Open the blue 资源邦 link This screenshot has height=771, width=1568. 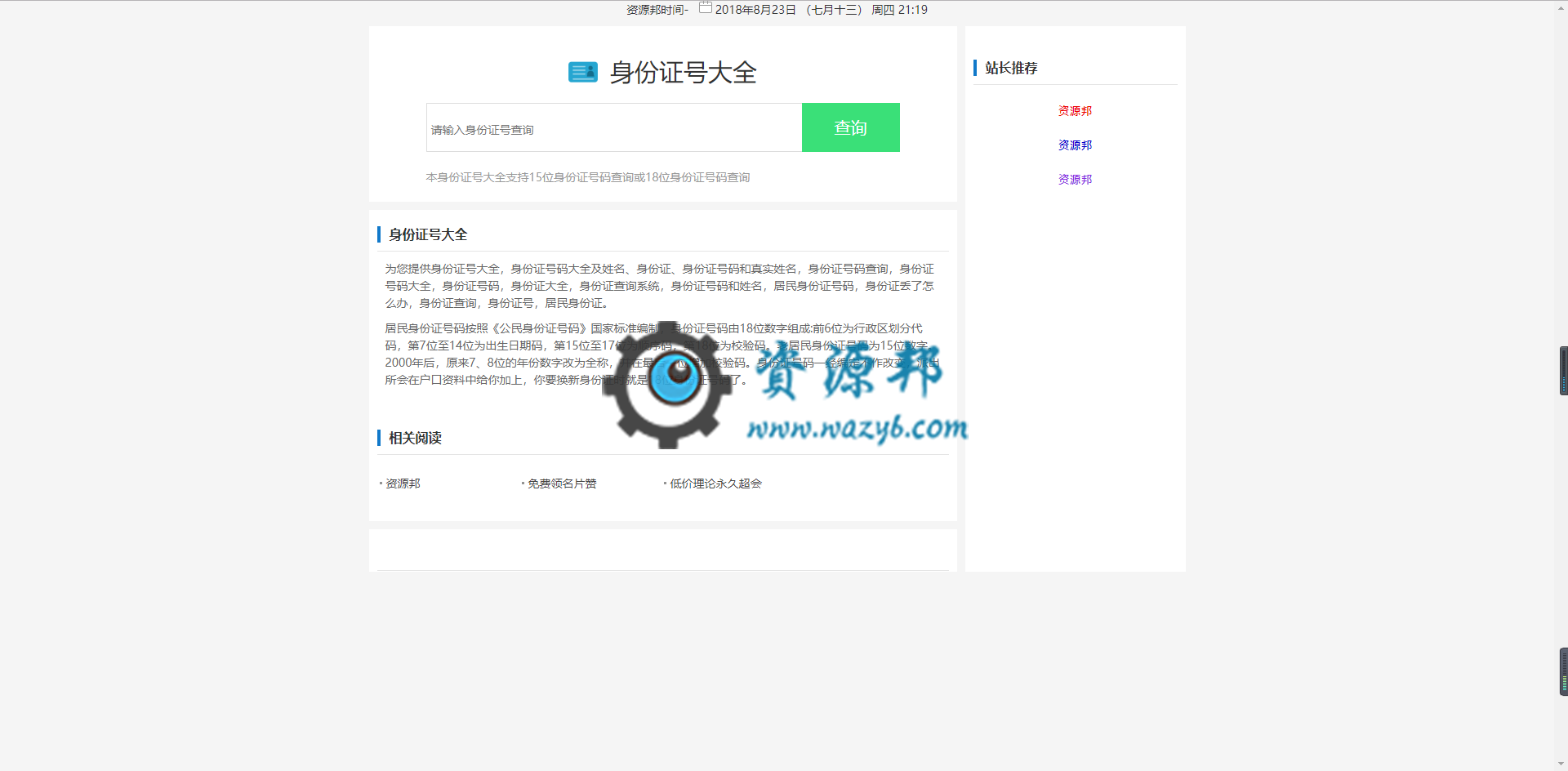coord(1075,145)
